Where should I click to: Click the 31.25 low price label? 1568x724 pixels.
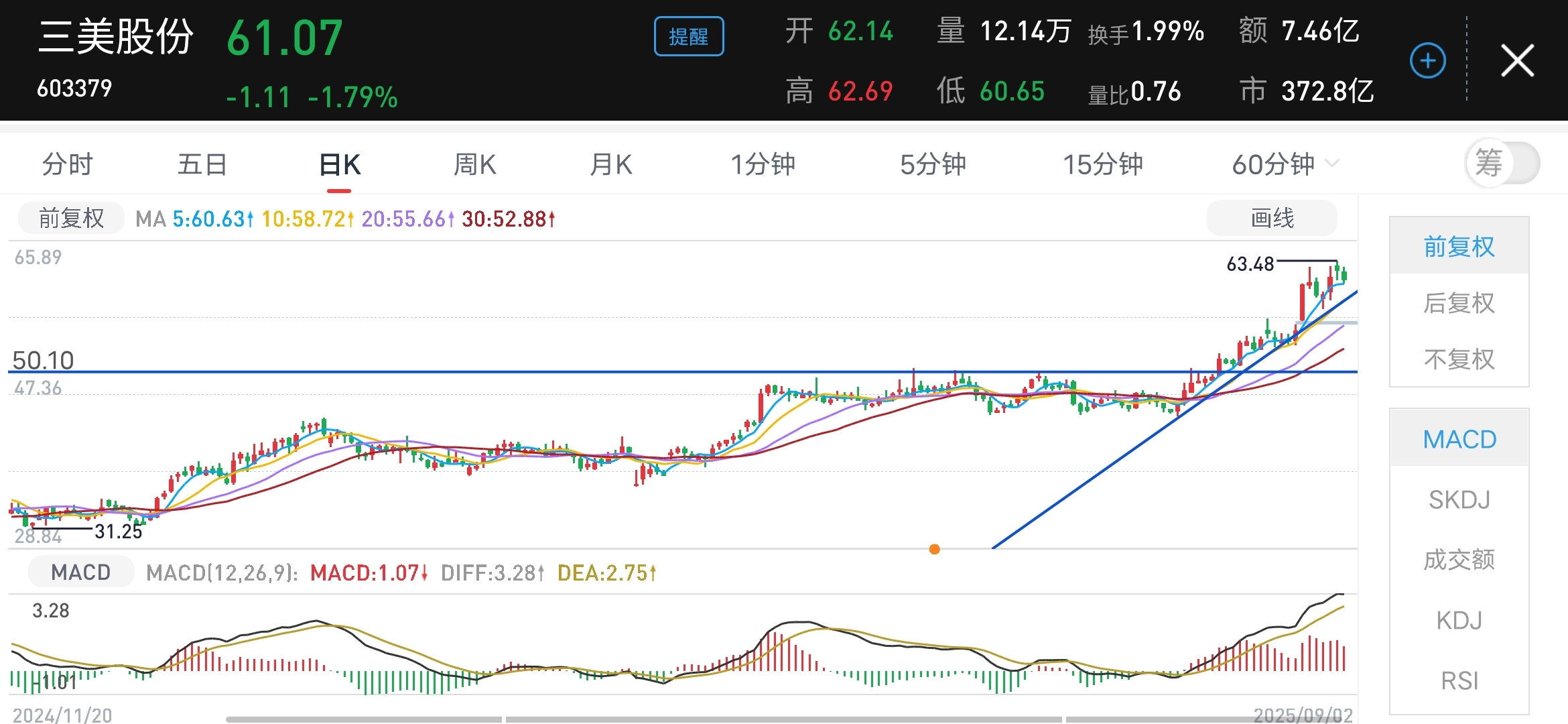click(x=119, y=532)
